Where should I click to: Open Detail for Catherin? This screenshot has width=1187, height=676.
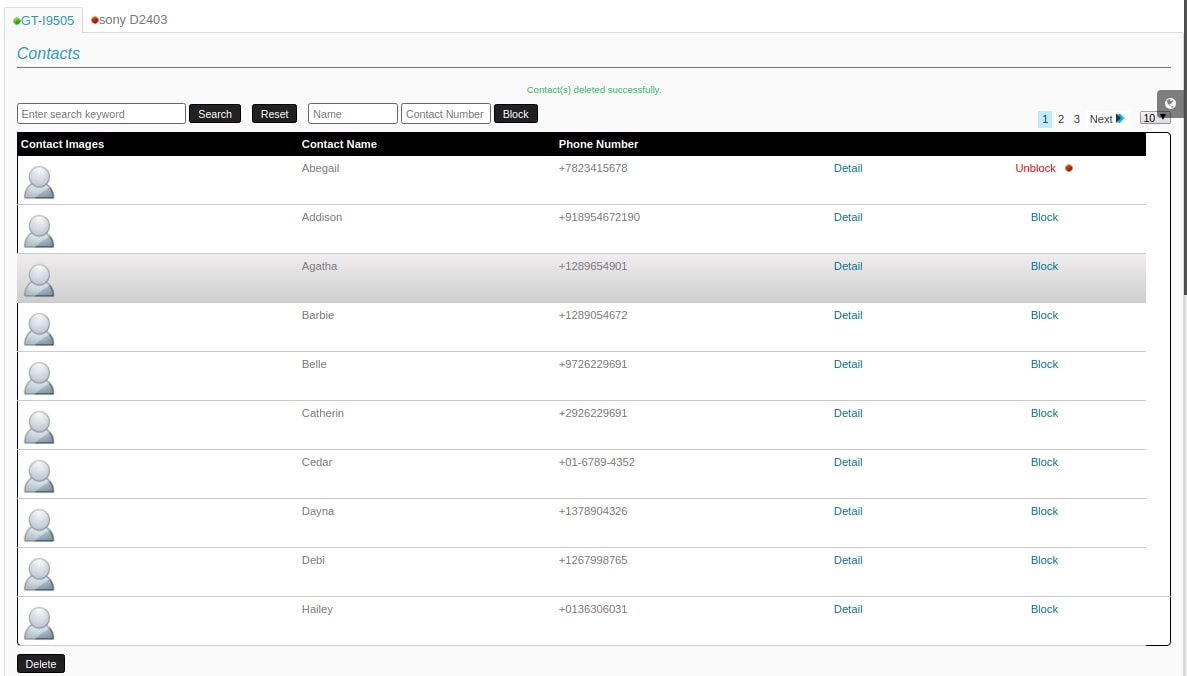pos(848,413)
